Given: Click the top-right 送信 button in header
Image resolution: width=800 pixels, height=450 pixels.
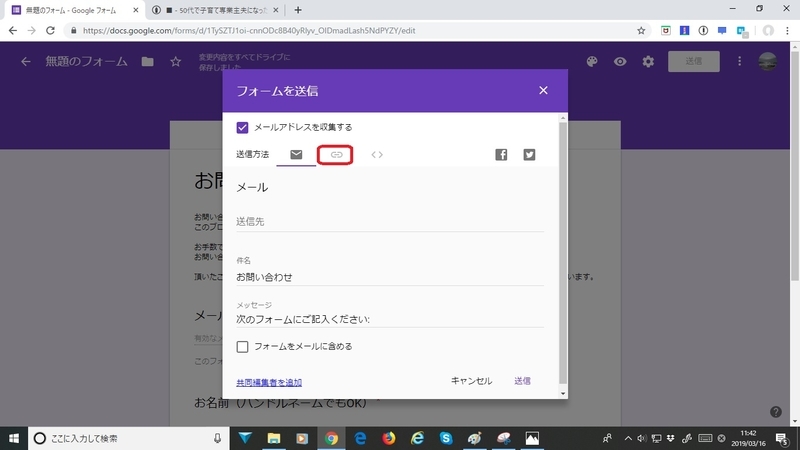Looking at the screenshot, I should (x=693, y=61).
